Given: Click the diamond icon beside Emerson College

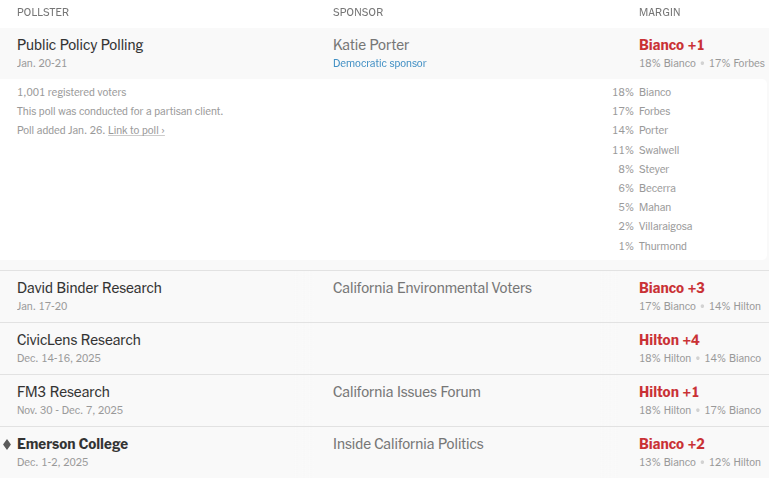Looking at the screenshot, I should pos(7,444).
